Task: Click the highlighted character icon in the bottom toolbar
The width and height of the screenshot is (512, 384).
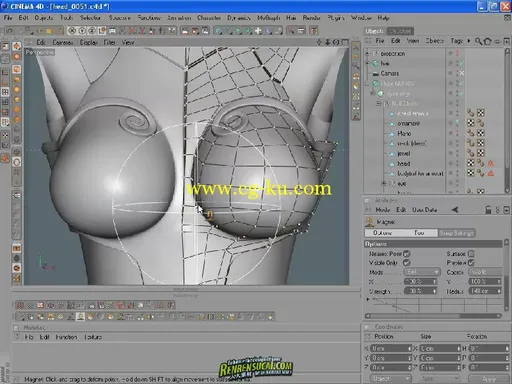Action: click(80, 316)
